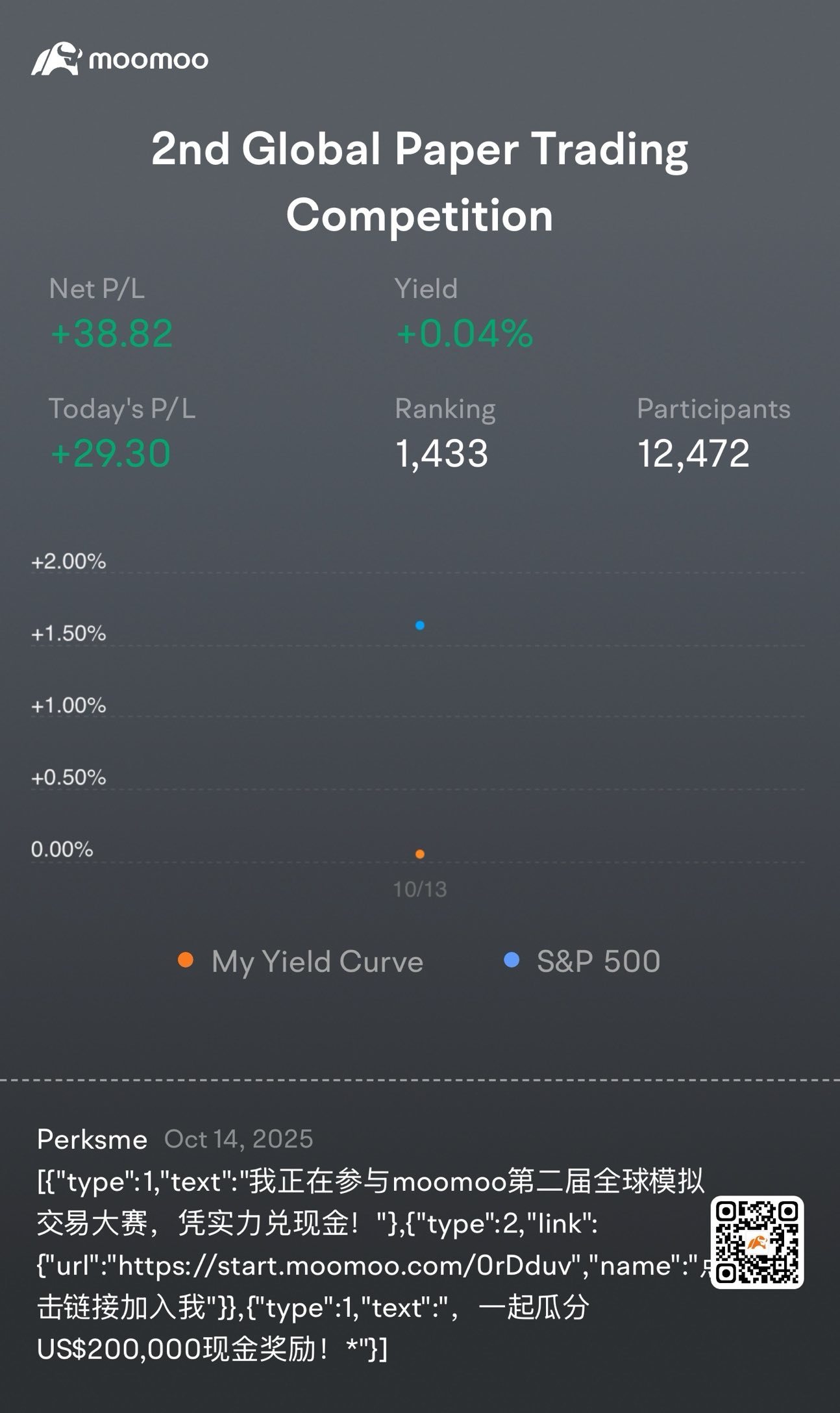The width and height of the screenshot is (840, 1413).
Task: Tap the QR code image
Action: (x=757, y=1242)
